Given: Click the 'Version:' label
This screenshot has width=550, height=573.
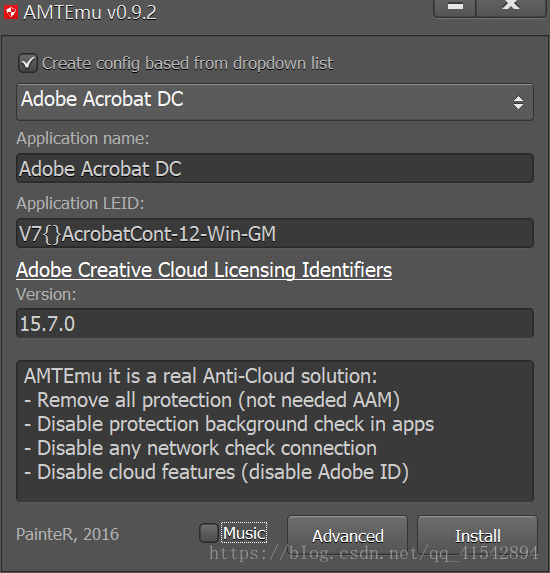Looking at the screenshot, I should coord(46,294).
